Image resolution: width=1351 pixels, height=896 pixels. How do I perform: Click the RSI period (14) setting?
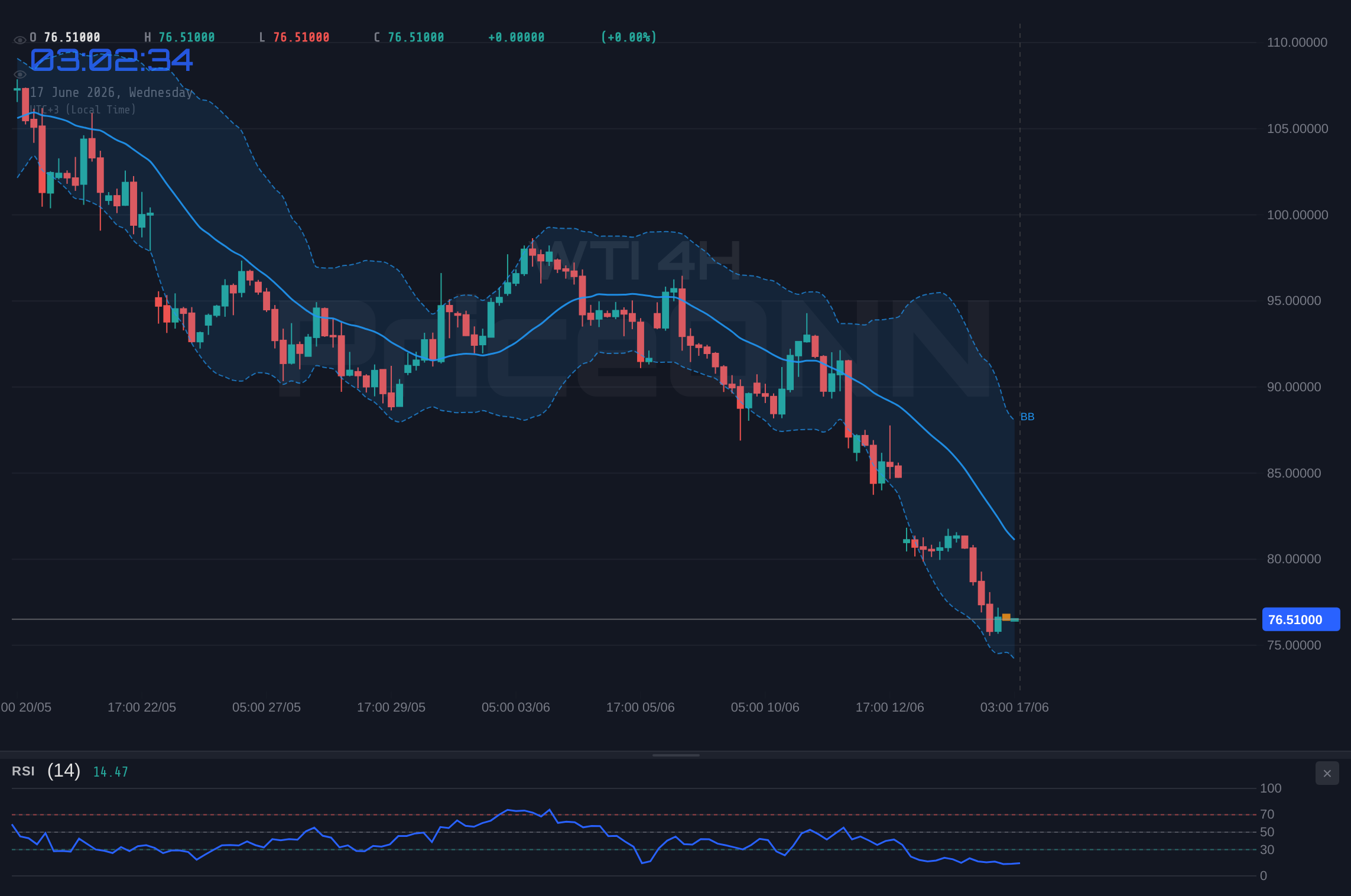64,771
